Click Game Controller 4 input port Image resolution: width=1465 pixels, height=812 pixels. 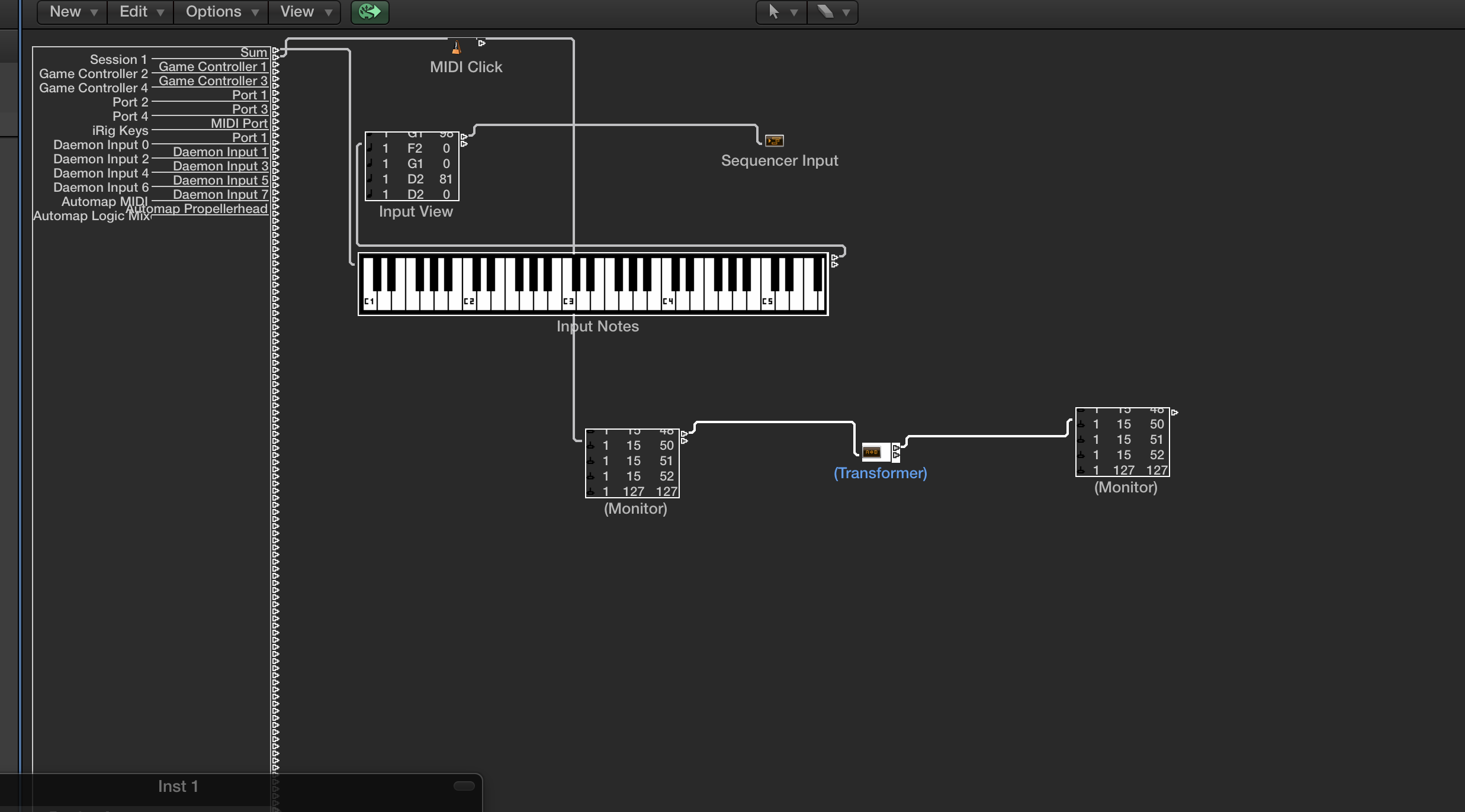pos(94,88)
